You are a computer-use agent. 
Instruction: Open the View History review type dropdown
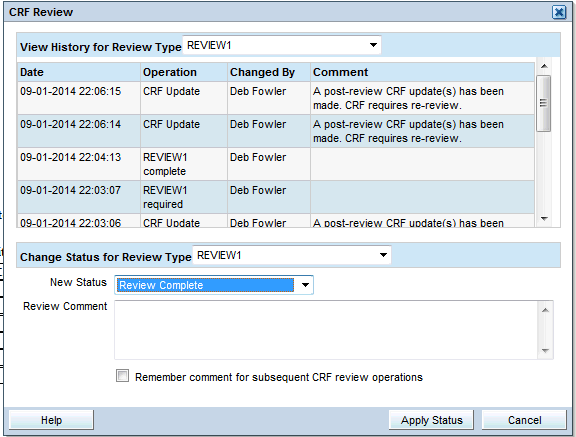pos(282,45)
